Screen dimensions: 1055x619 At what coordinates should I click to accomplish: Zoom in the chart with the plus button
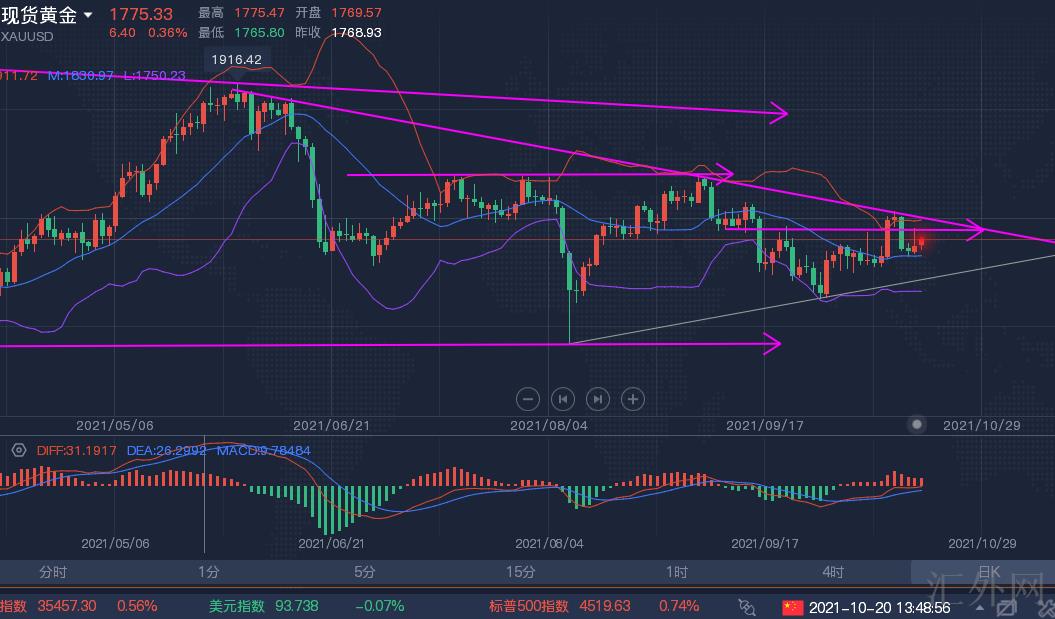(632, 399)
